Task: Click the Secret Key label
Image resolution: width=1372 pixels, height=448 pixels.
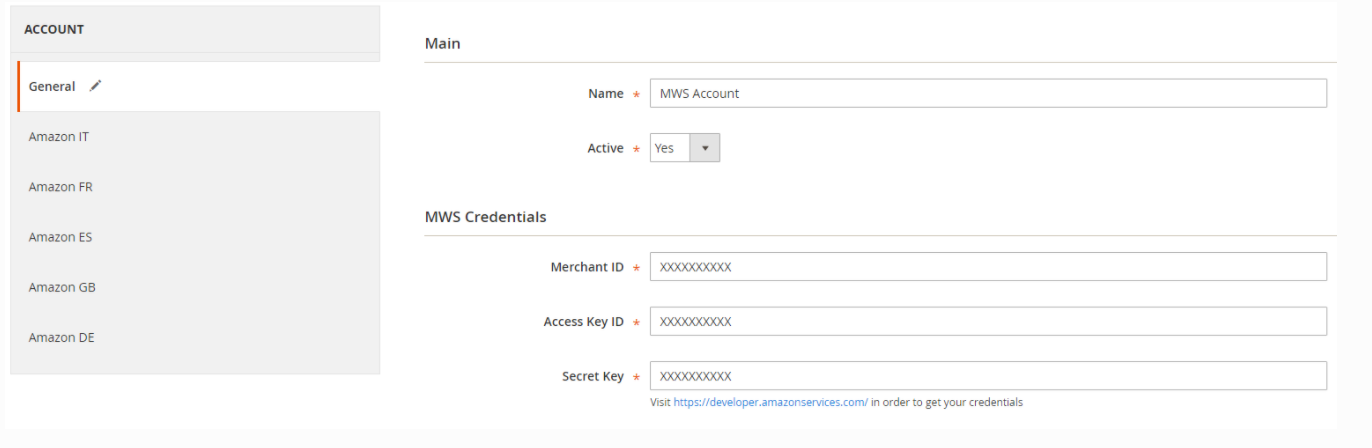Action: click(593, 376)
